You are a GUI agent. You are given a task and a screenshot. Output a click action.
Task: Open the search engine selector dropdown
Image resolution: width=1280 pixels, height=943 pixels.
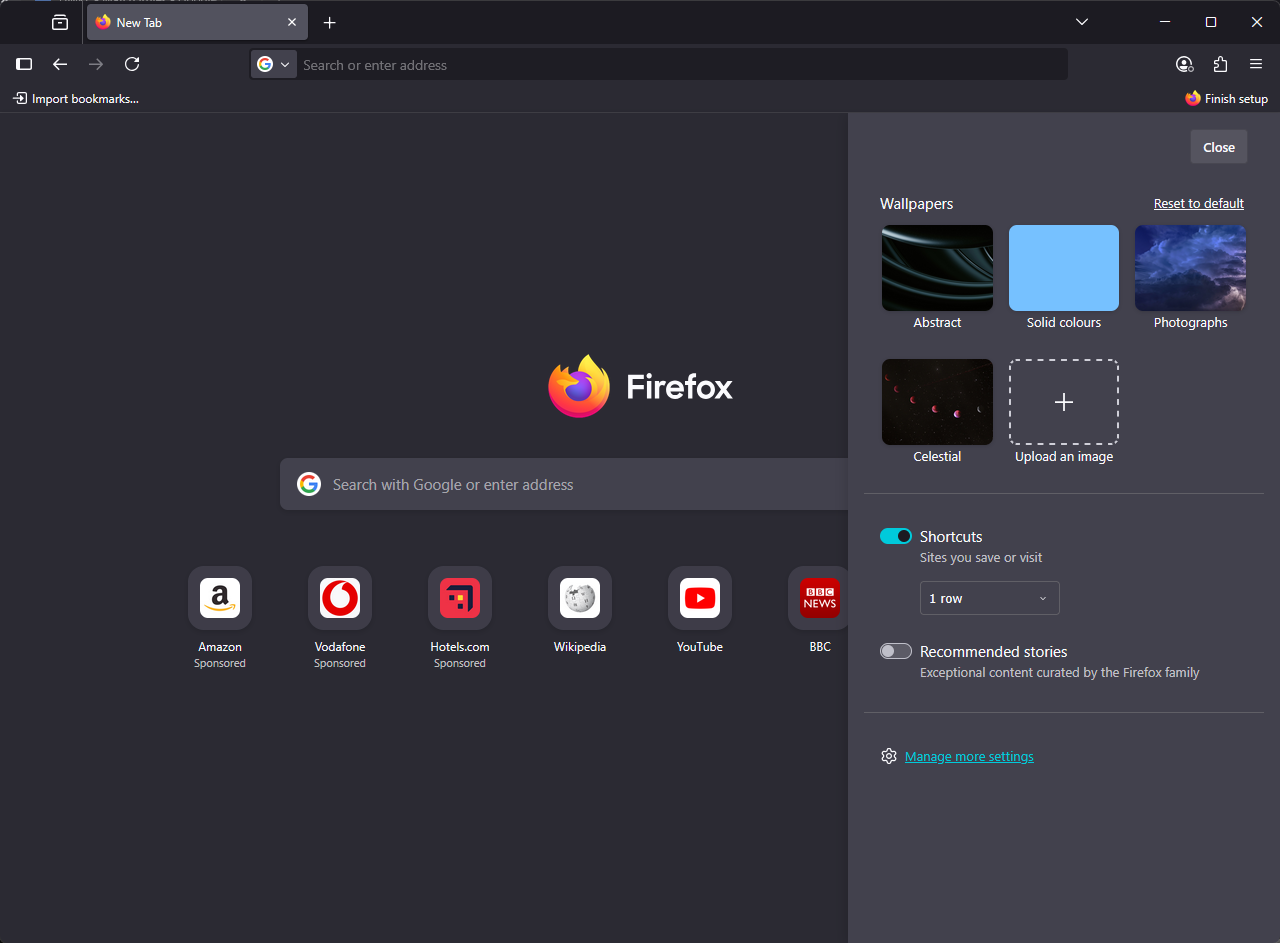[273, 64]
